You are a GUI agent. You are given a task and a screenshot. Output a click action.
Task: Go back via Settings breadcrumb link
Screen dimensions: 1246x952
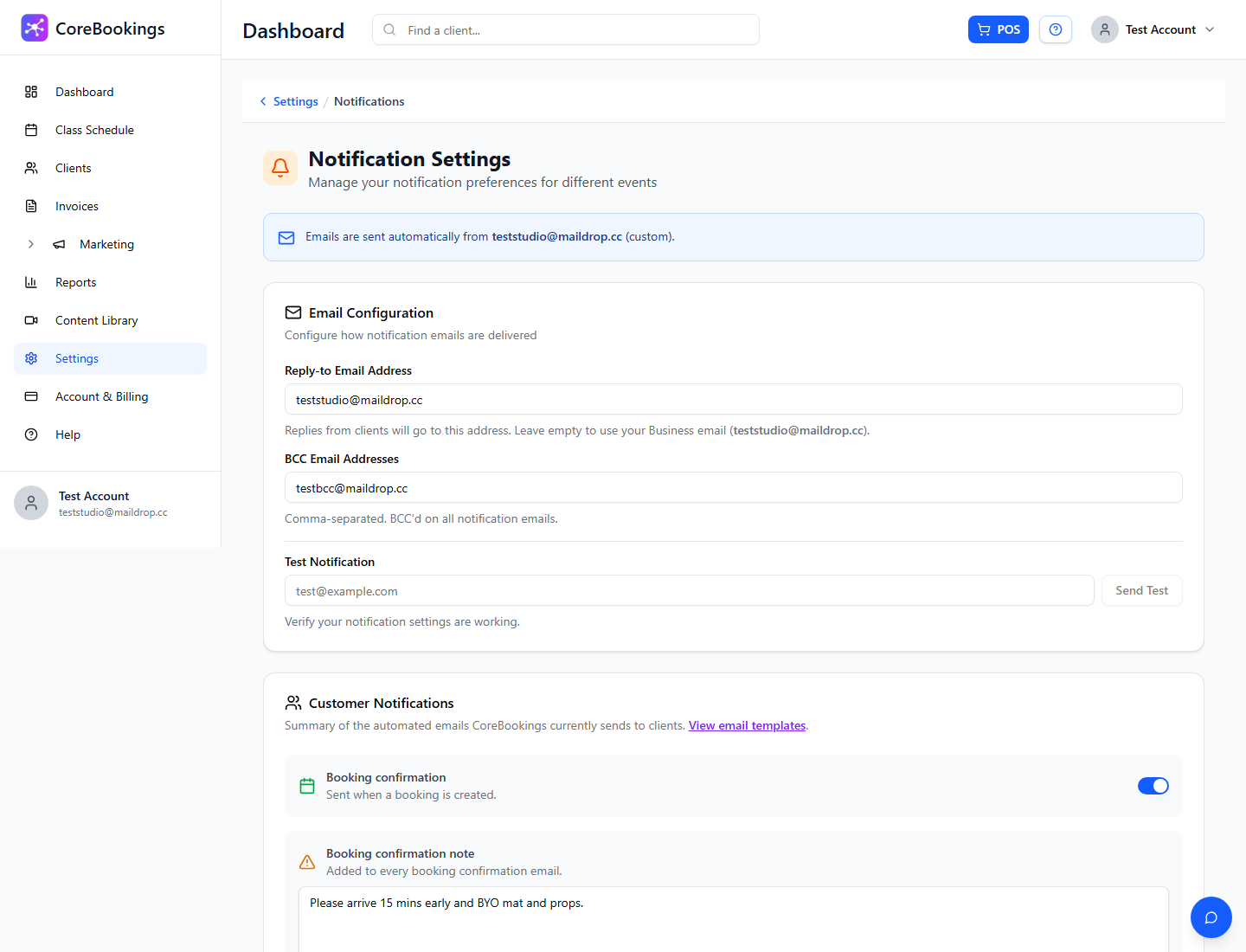tap(295, 101)
